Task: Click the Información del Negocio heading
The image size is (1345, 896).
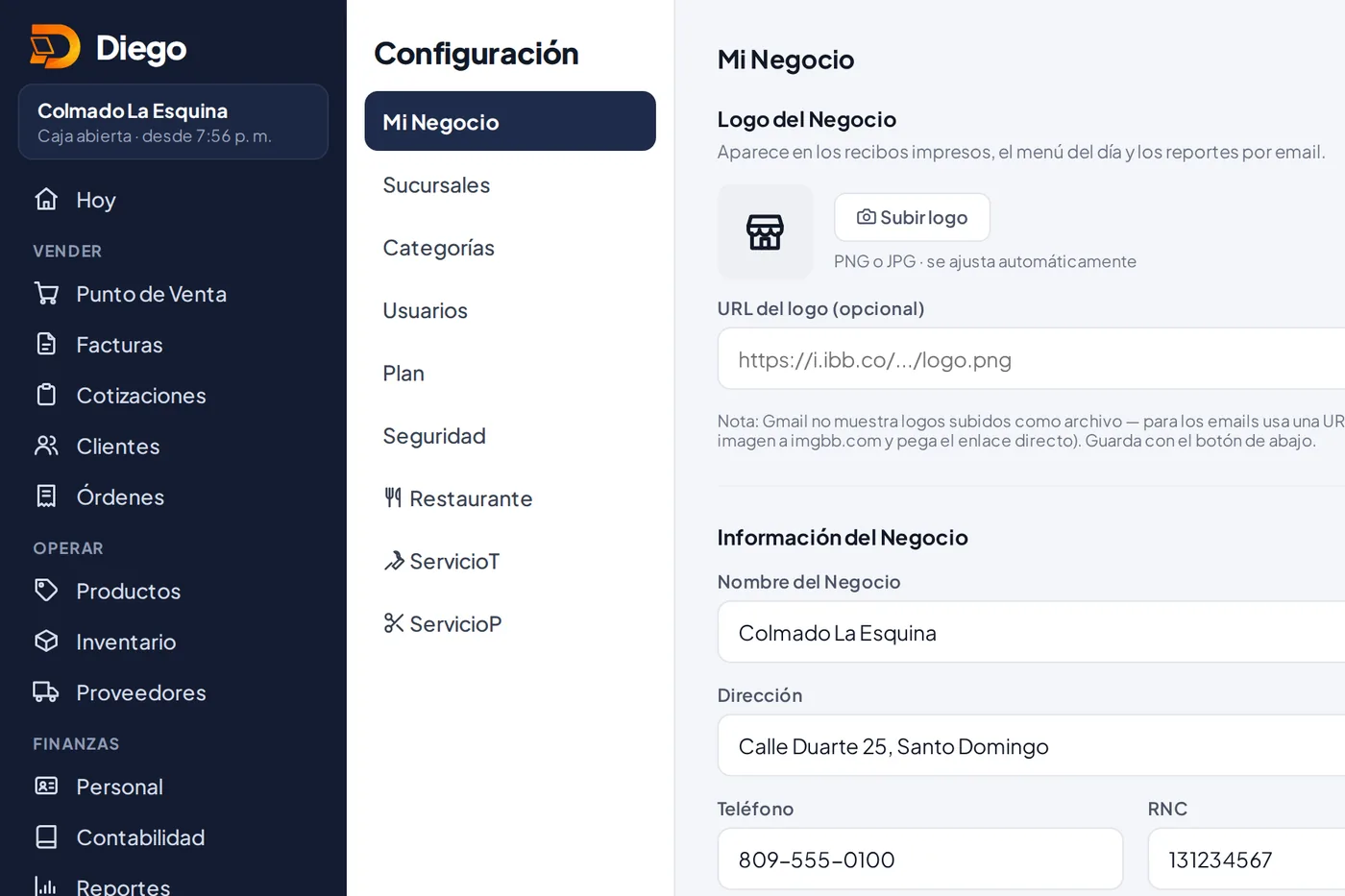Action: pos(843,537)
